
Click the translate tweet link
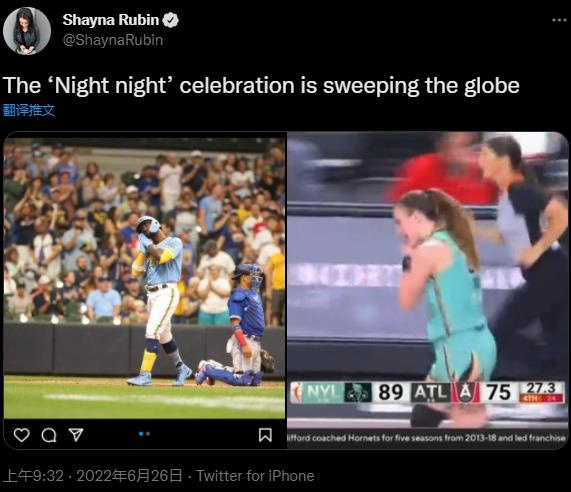29,110
